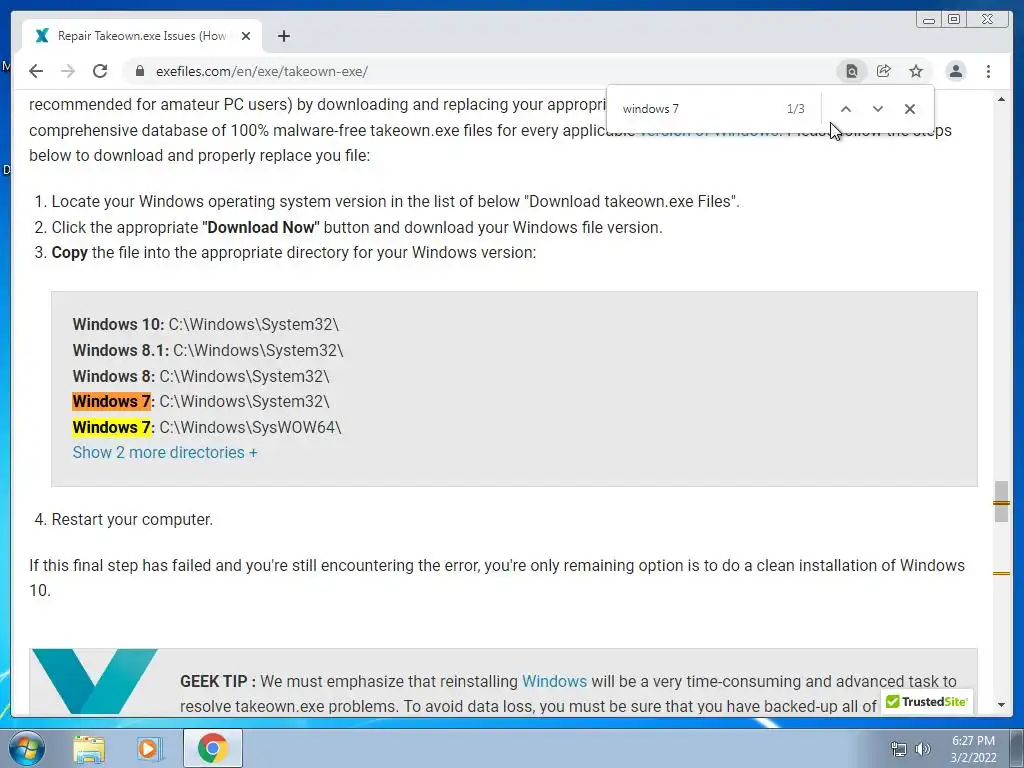
Task: Click the address bar URL
Action: (x=262, y=71)
